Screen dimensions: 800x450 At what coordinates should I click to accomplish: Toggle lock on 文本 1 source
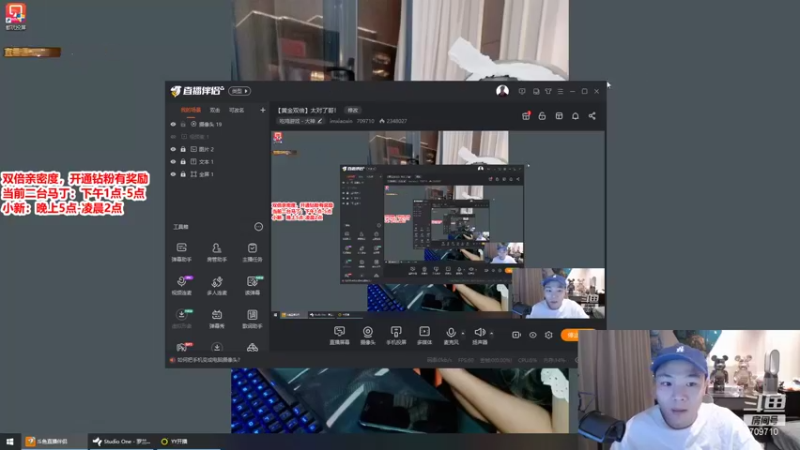coord(183,162)
